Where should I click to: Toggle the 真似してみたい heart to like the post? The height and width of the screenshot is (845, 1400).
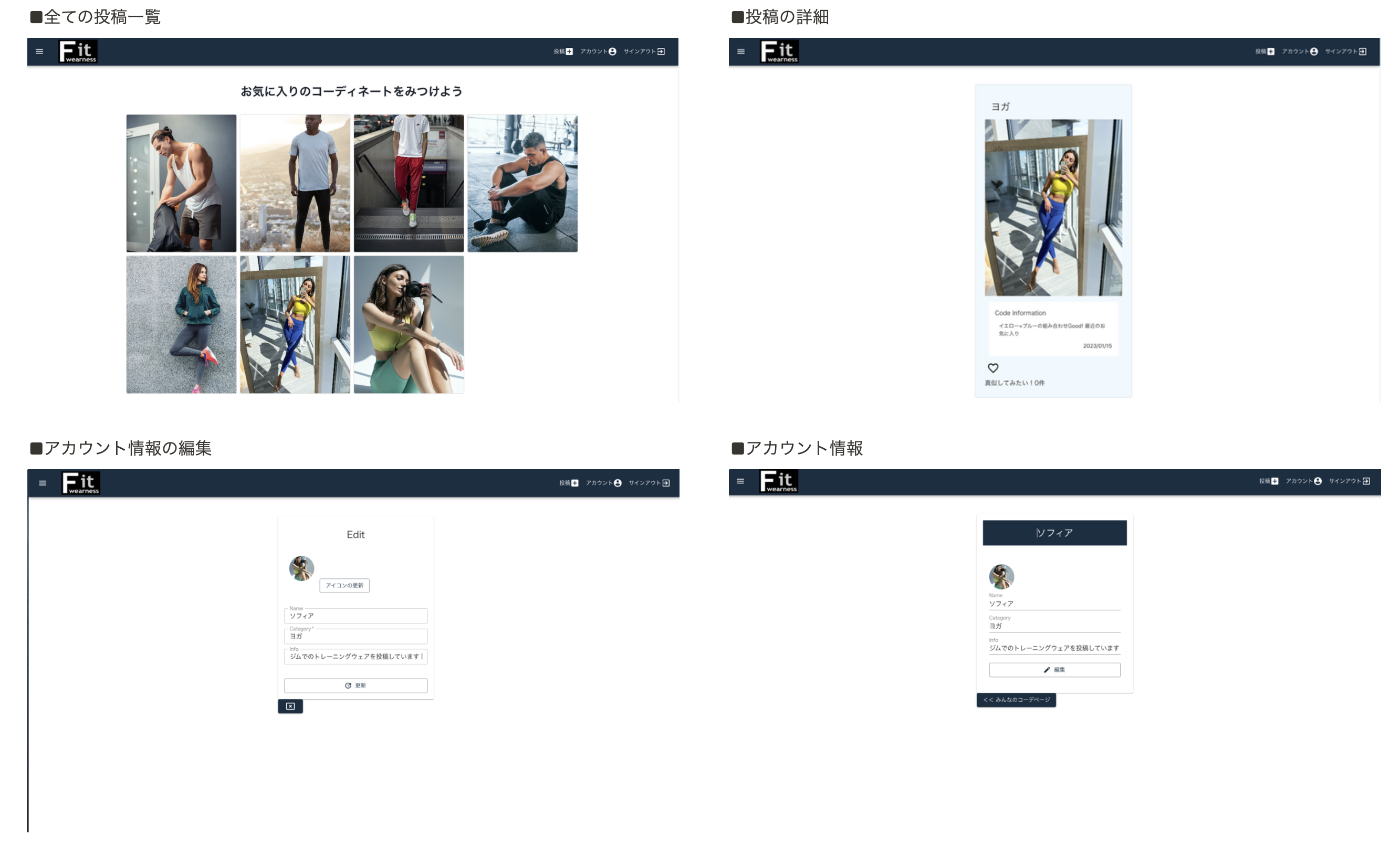[x=993, y=368]
